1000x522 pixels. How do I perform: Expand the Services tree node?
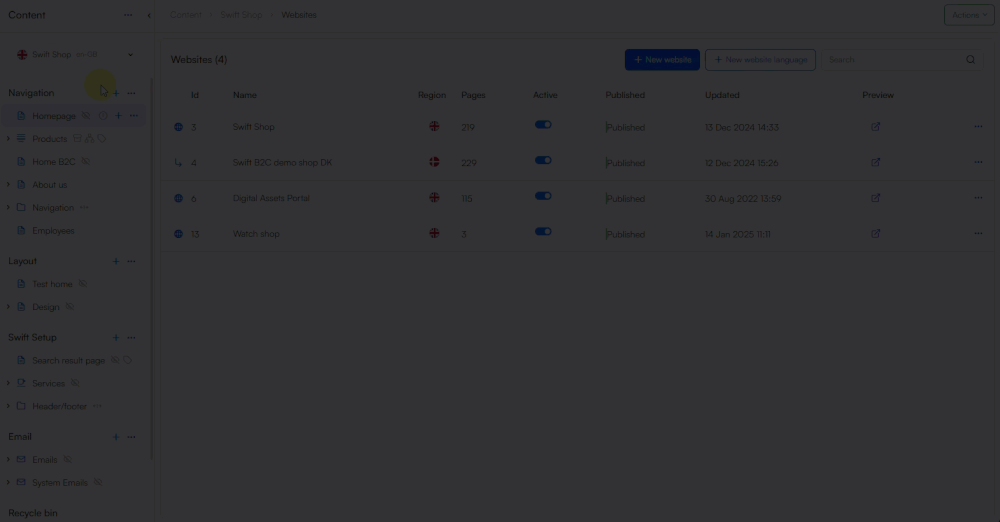[8, 384]
